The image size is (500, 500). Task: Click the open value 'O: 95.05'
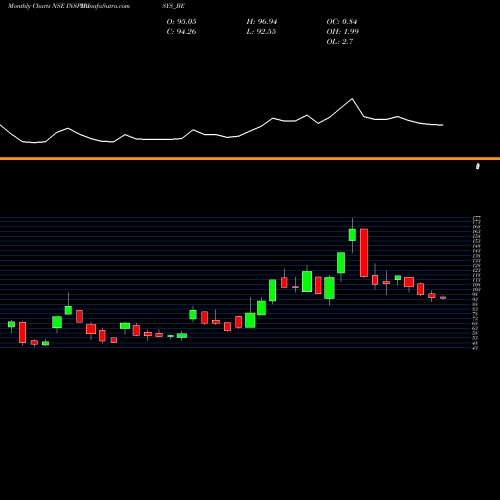(x=181, y=22)
